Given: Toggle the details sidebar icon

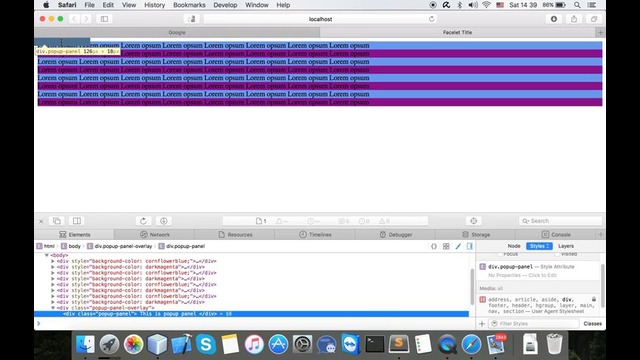Looking at the screenshot, I should pyautogui.click(x=470, y=246).
